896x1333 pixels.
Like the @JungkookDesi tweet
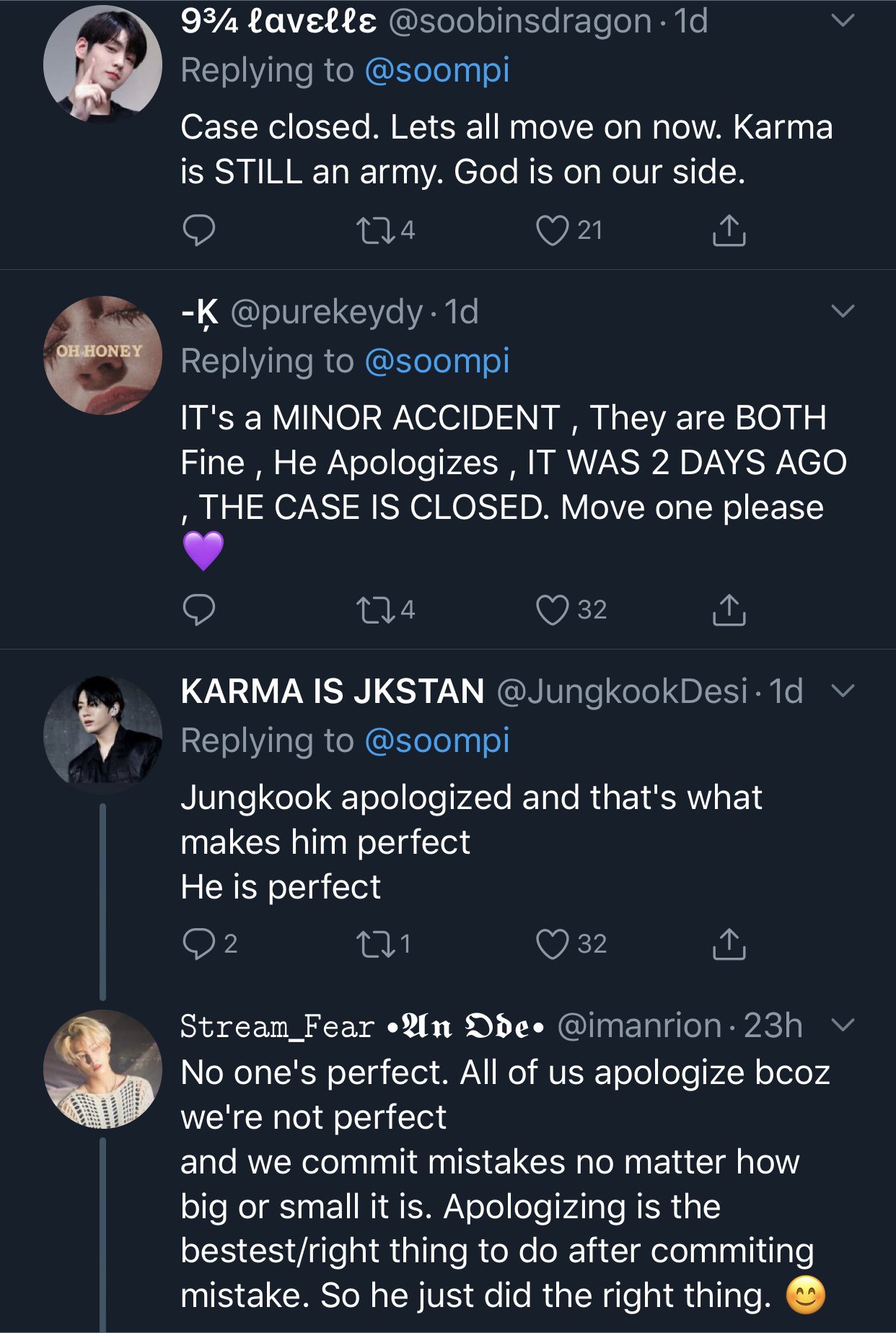point(553,943)
